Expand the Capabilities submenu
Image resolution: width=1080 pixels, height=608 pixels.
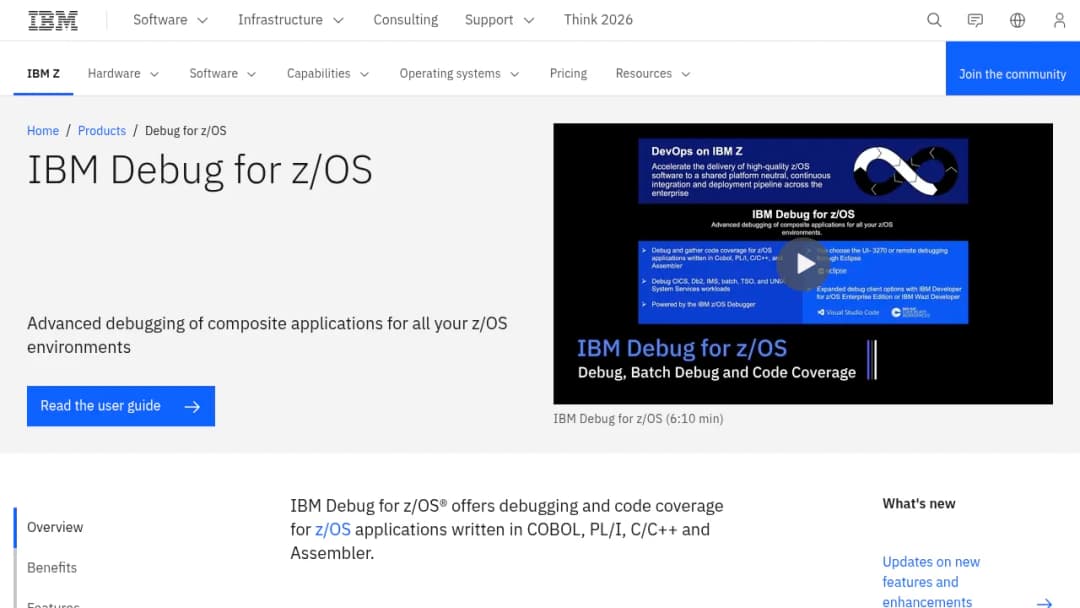click(x=328, y=74)
